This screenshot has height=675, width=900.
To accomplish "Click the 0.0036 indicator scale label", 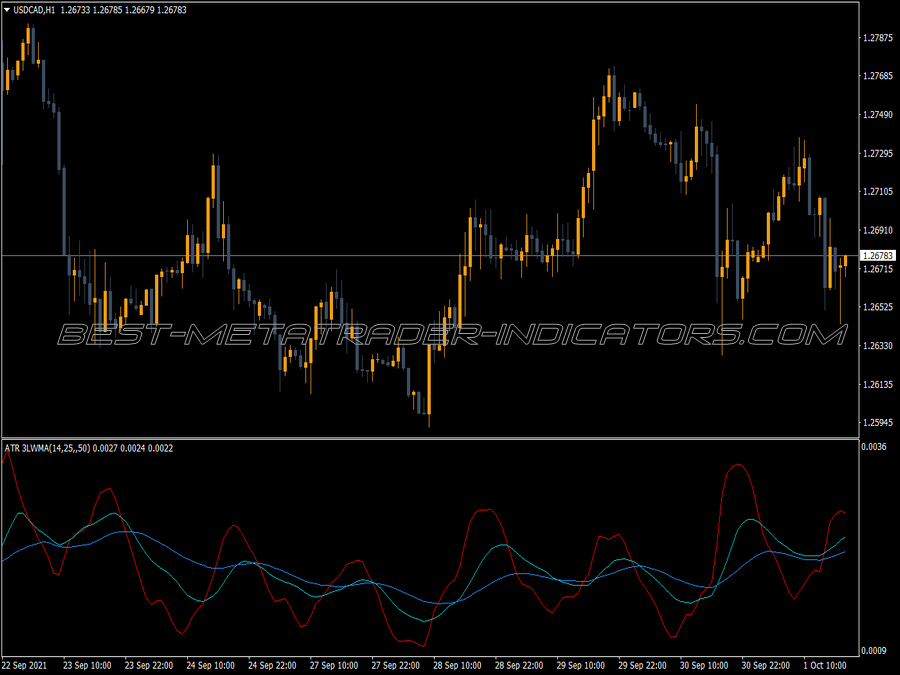I will [x=874, y=447].
